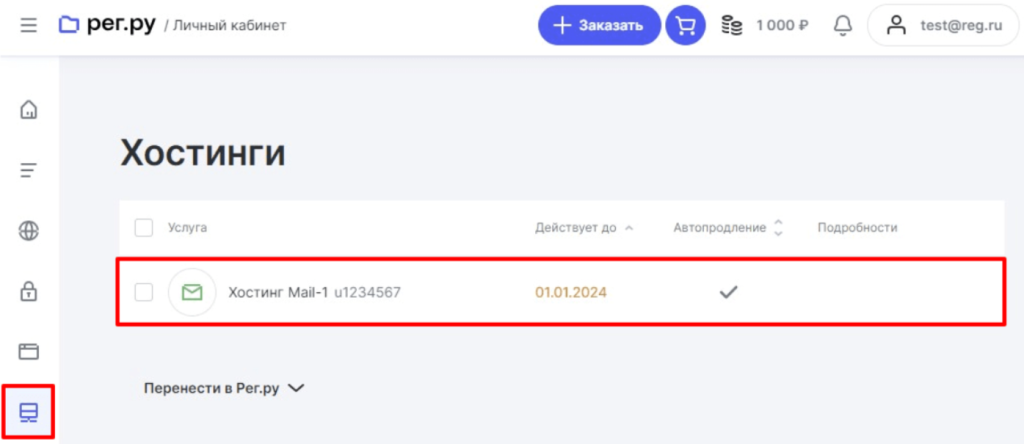
Task: Toggle the select-all checkbox in header
Action: pos(144,228)
